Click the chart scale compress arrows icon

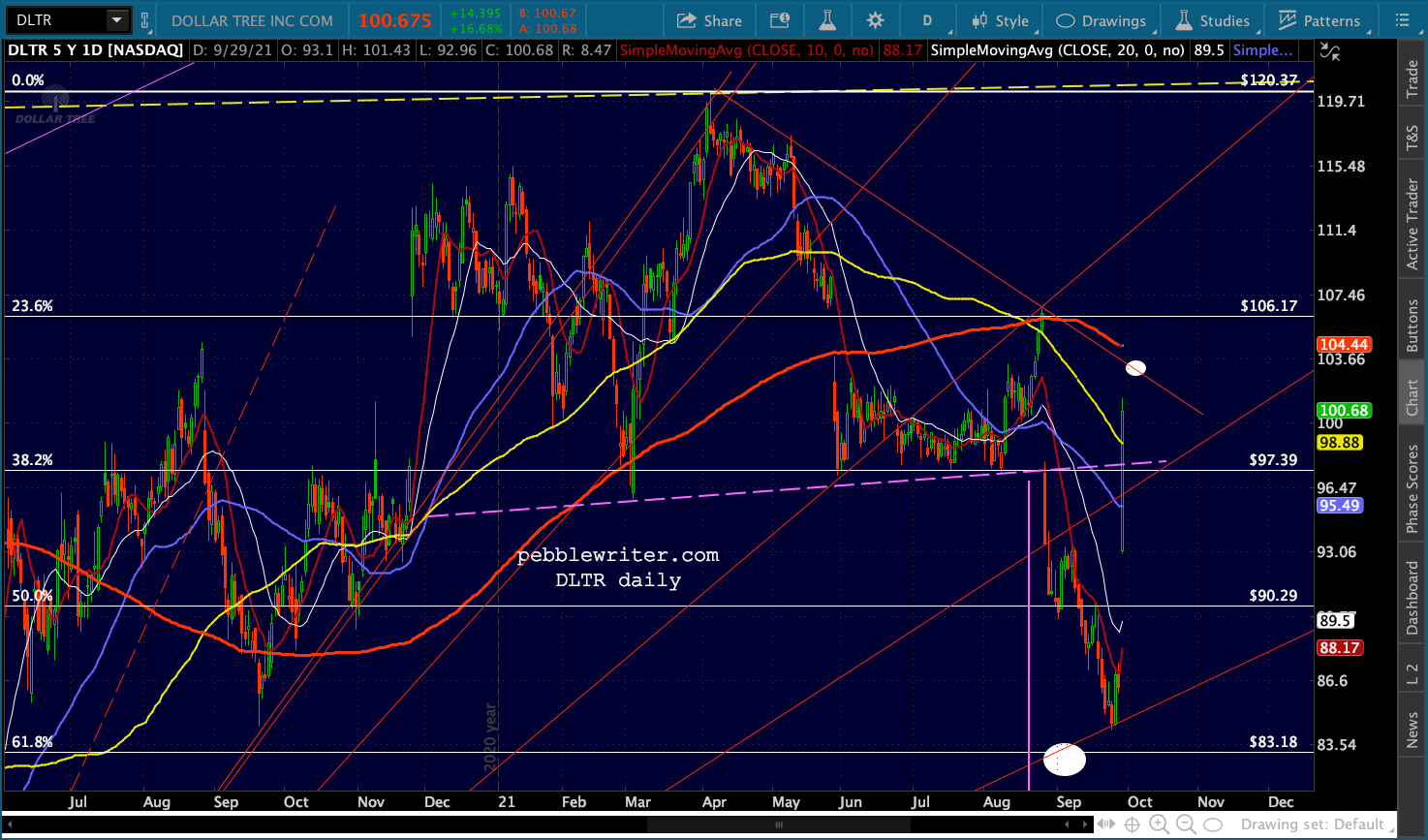[x=1330, y=52]
